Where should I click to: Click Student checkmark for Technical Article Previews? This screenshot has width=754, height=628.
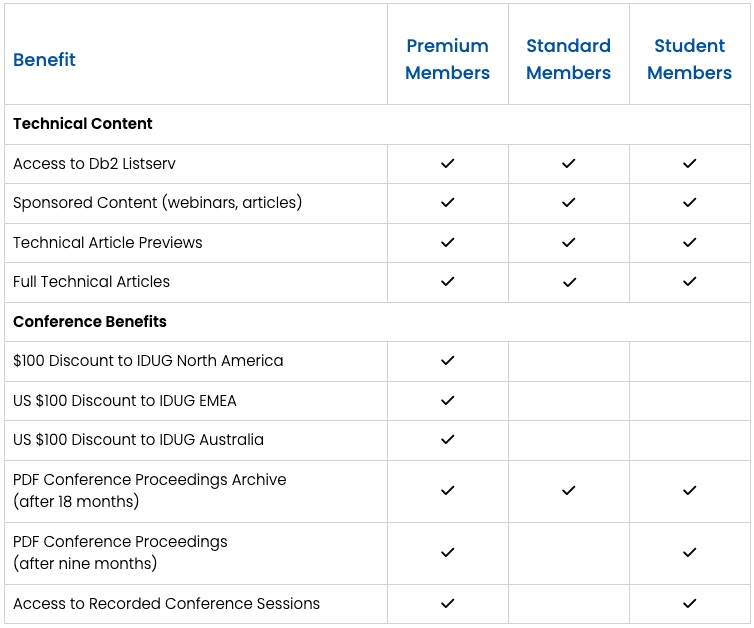tap(689, 242)
